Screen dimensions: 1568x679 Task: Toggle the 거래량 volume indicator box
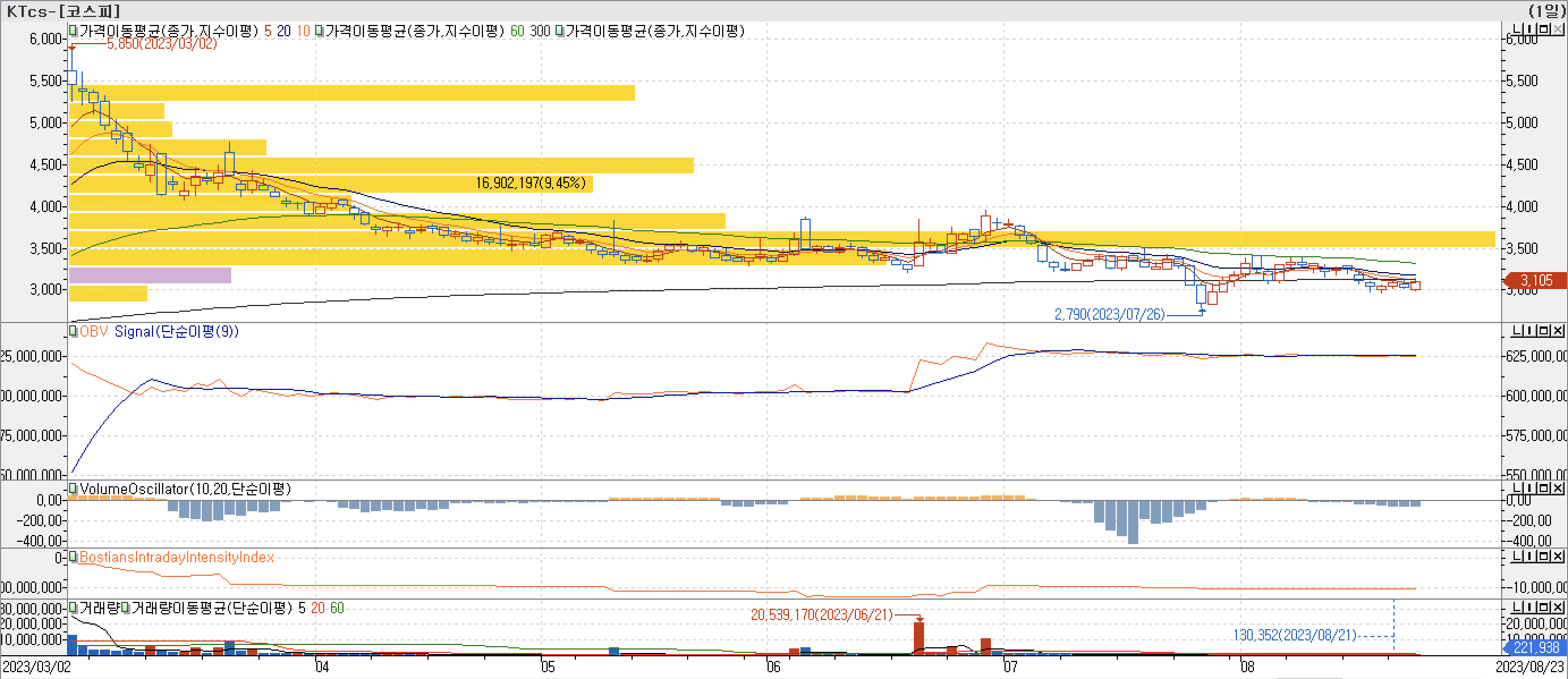pyautogui.click(x=73, y=607)
